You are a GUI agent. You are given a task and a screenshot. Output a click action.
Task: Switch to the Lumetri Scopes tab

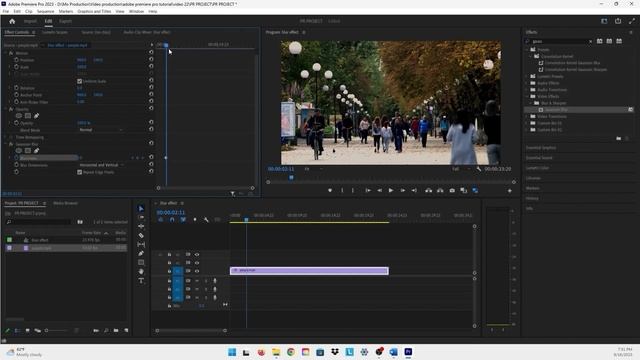pos(55,32)
